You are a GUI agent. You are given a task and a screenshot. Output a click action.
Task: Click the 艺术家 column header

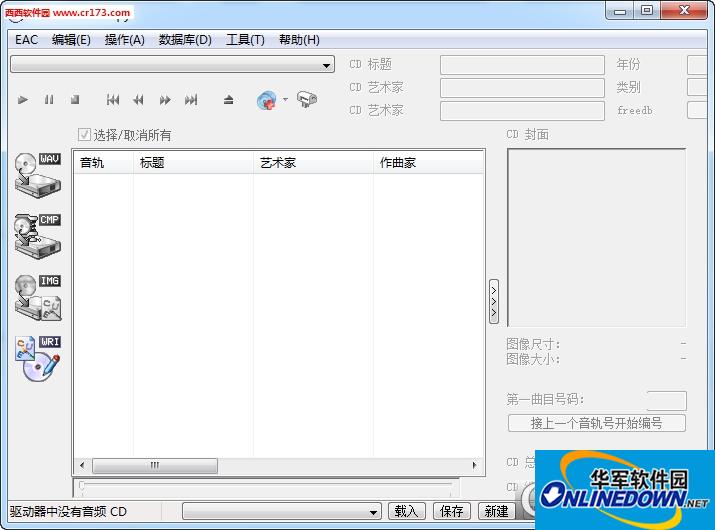pos(313,162)
